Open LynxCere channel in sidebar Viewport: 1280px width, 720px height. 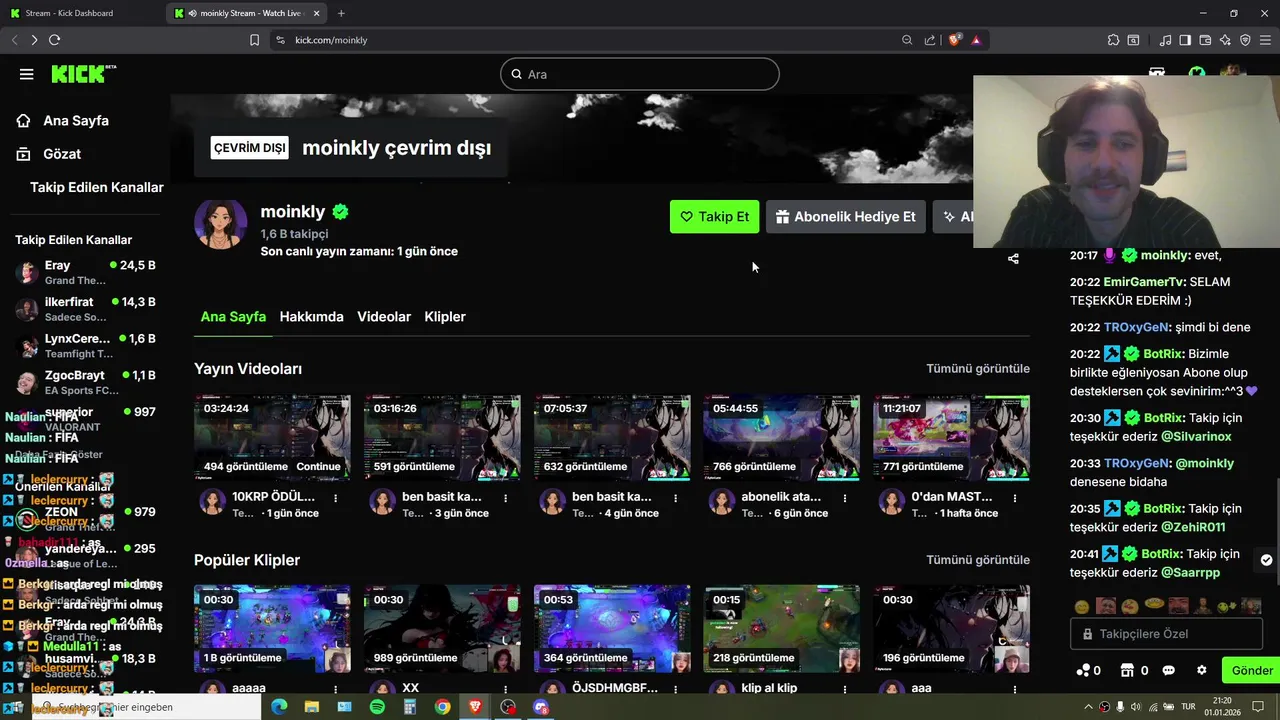point(86,346)
